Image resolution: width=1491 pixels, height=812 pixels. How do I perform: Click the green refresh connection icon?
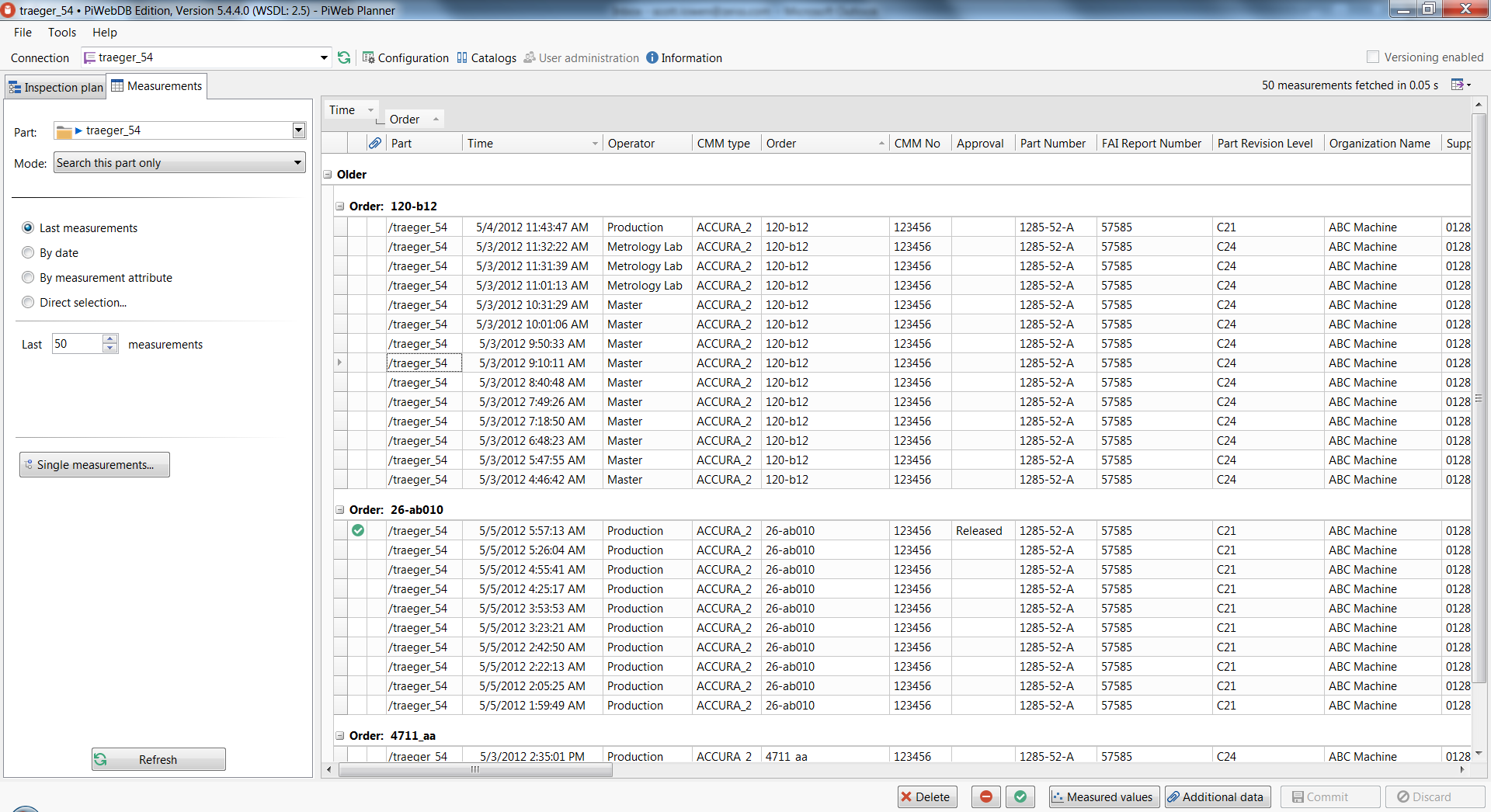344,57
